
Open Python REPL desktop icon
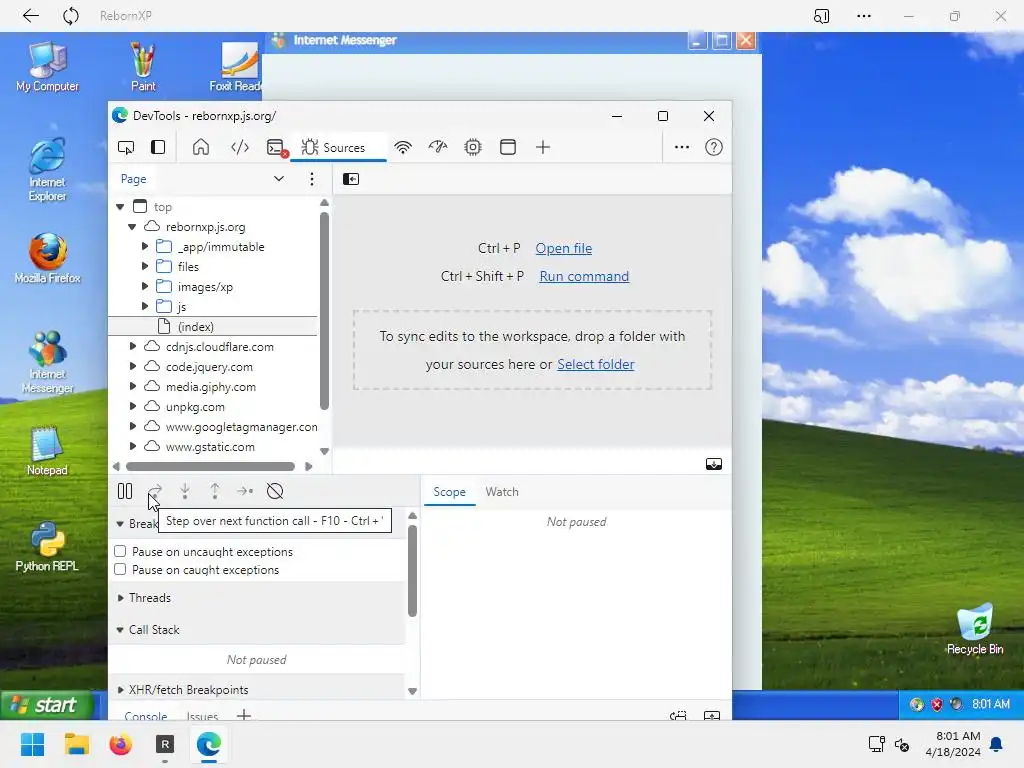47,547
